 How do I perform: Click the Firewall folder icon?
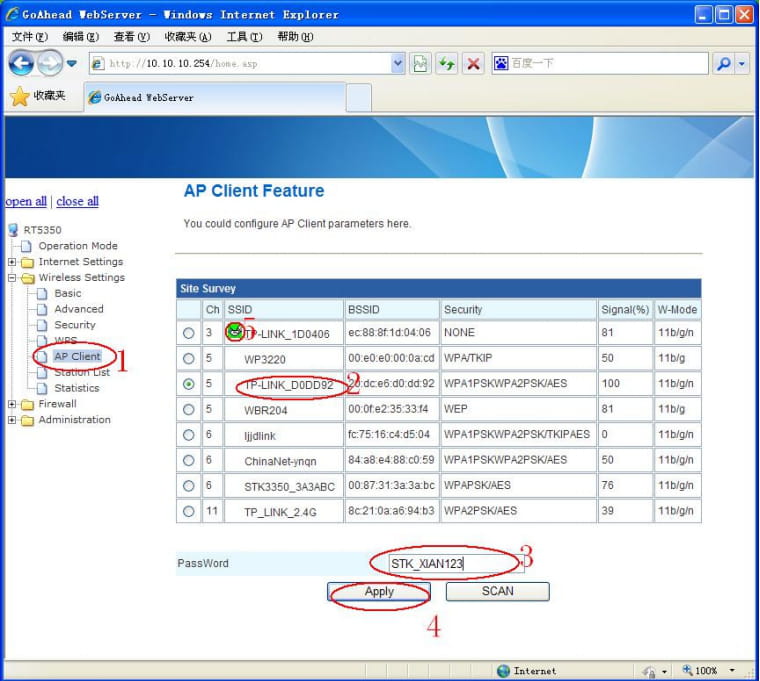28,404
